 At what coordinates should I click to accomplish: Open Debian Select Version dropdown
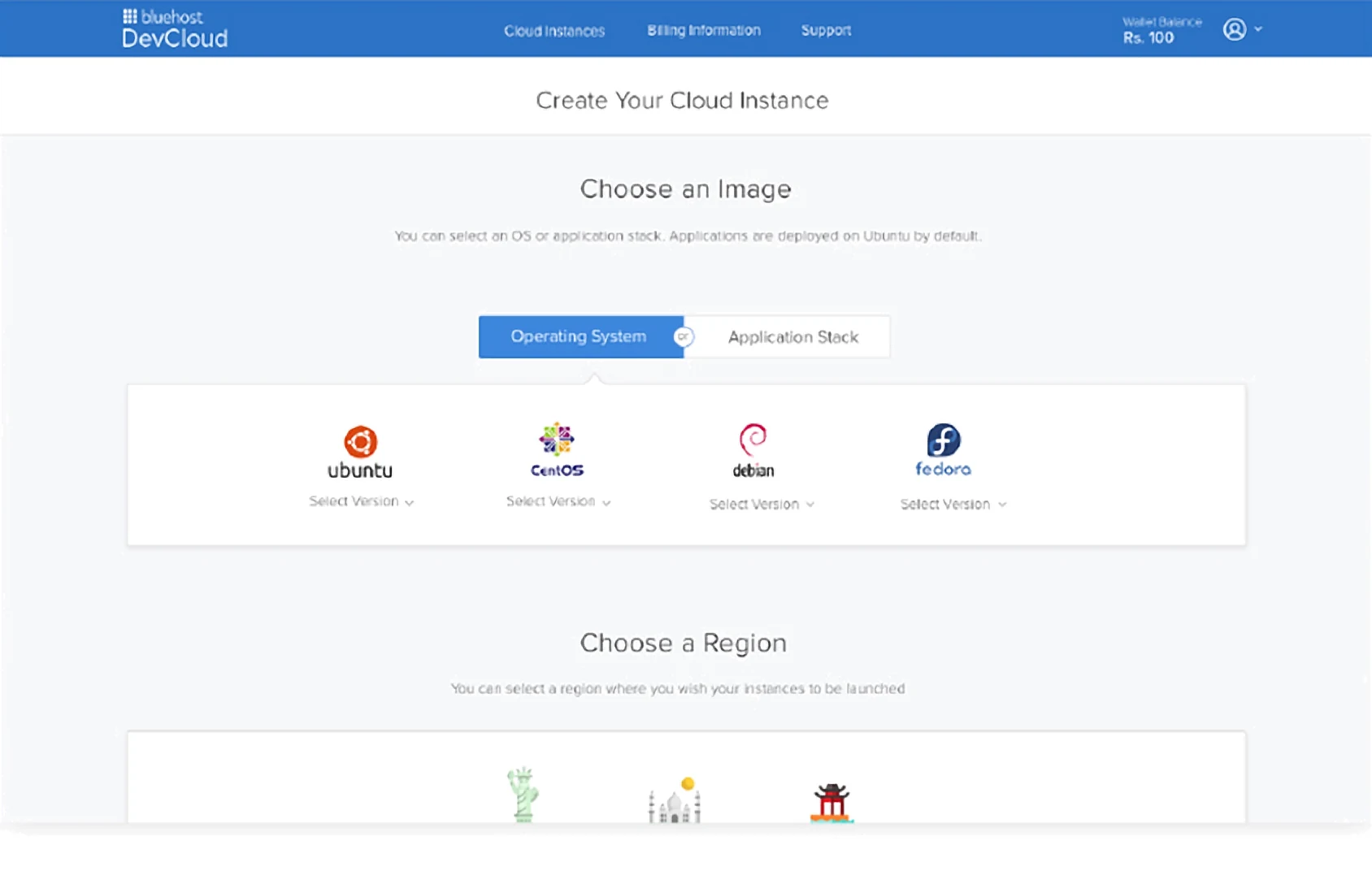tap(762, 505)
